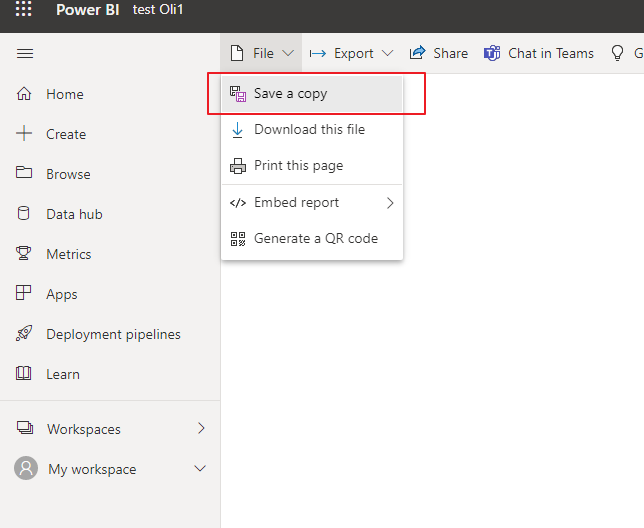Expand the Embed report submenu arrow
Screen dimensions: 644x528
point(390,203)
